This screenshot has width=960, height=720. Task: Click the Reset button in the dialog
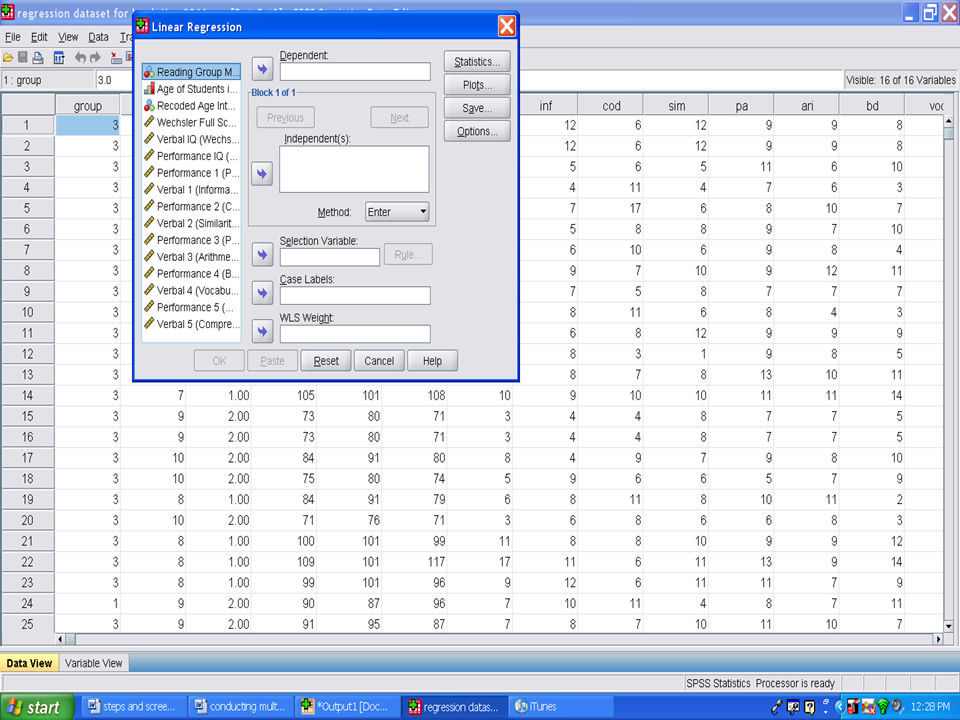(x=326, y=361)
